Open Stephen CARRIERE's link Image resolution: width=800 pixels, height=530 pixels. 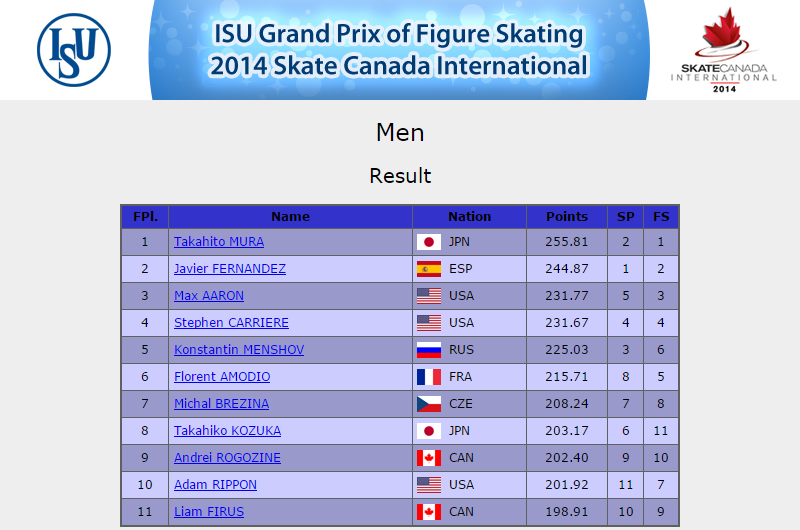[231, 323]
